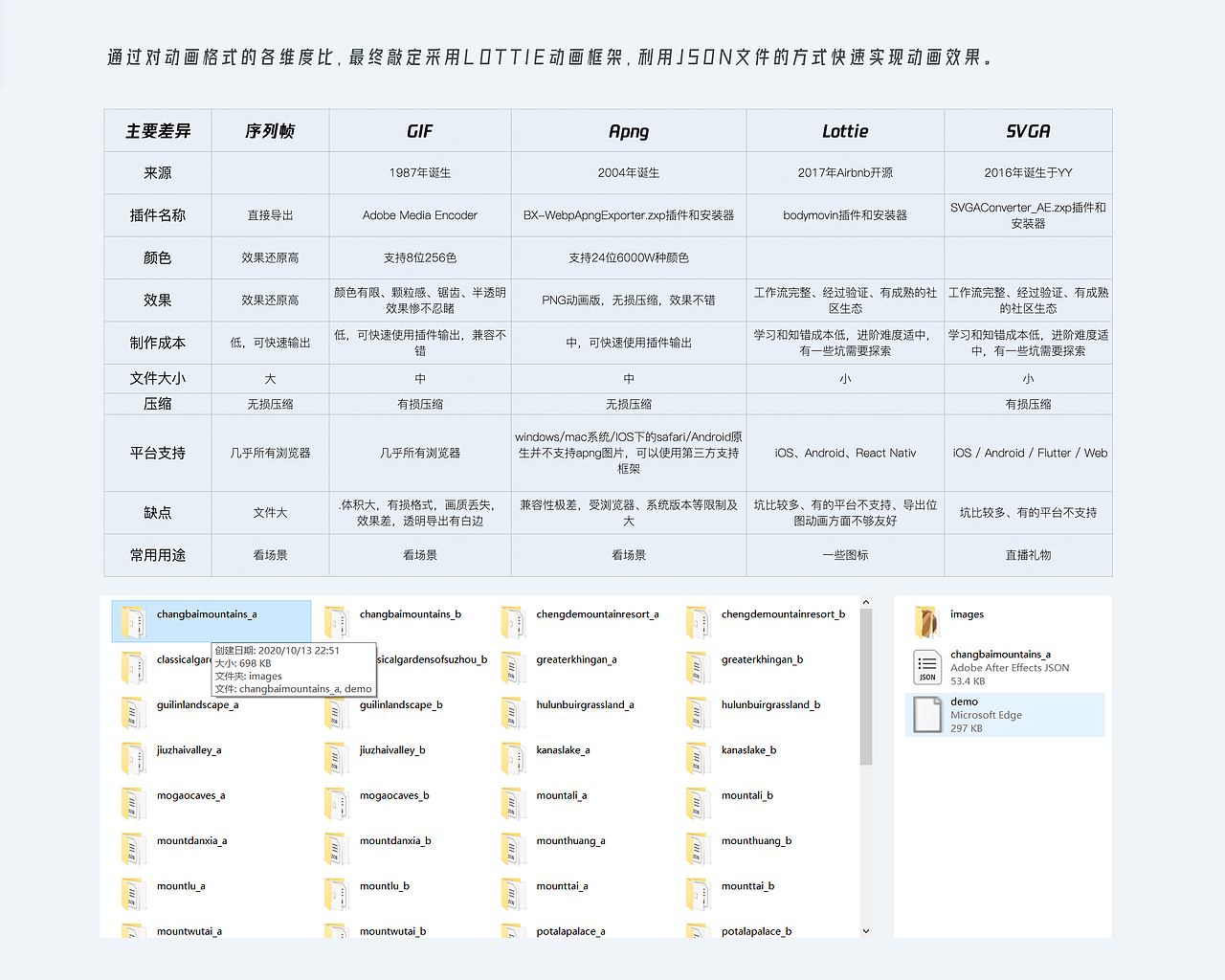Click the hulunbuirgrassland_b folder icon
This screenshot has width=1225, height=980.
(698, 712)
